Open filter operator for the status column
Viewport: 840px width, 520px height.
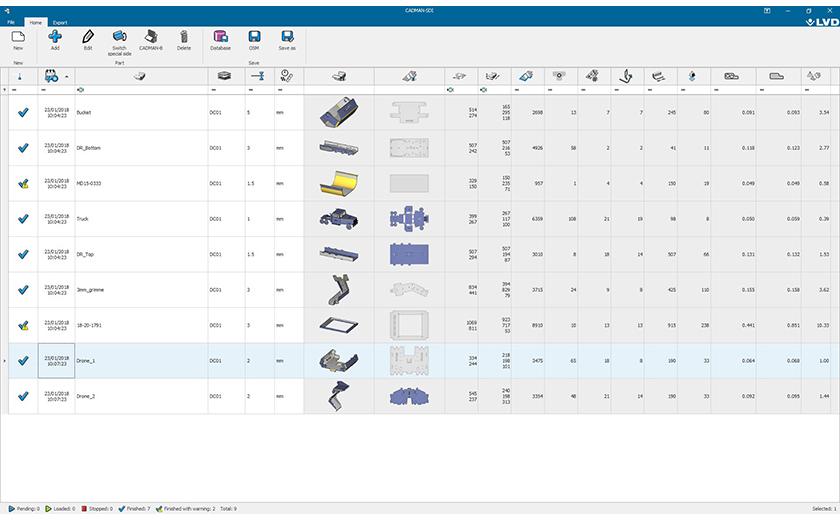coord(14,90)
